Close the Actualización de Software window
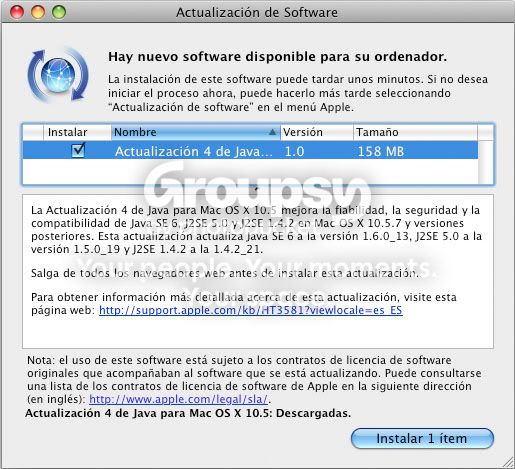Image resolution: width=515 pixels, height=469 pixels. [17, 12]
